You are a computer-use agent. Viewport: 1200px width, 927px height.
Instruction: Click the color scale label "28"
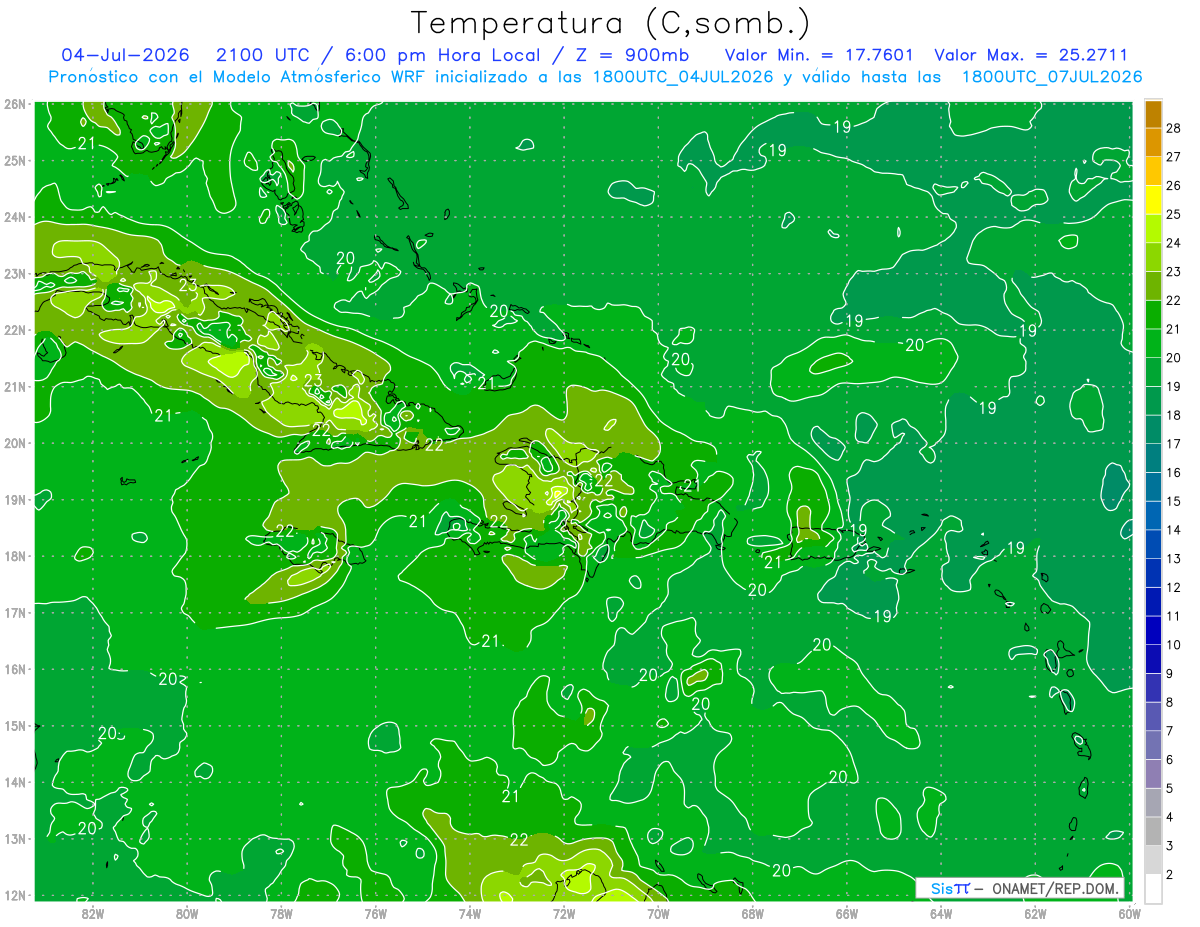click(x=1174, y=128)
